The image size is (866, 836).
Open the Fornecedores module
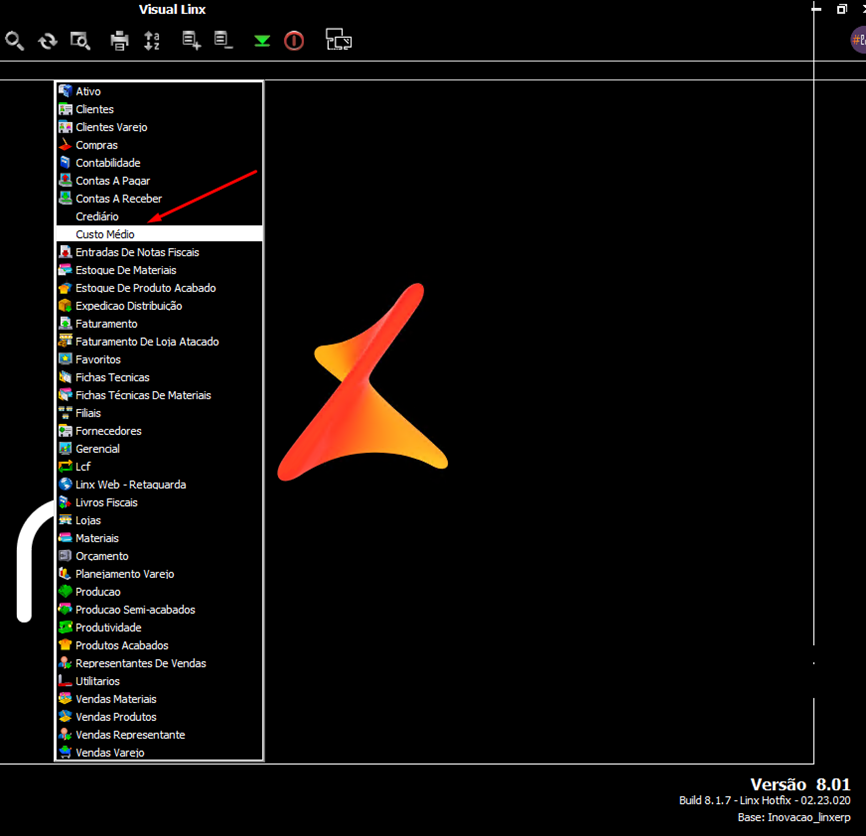tap(159, 431)
